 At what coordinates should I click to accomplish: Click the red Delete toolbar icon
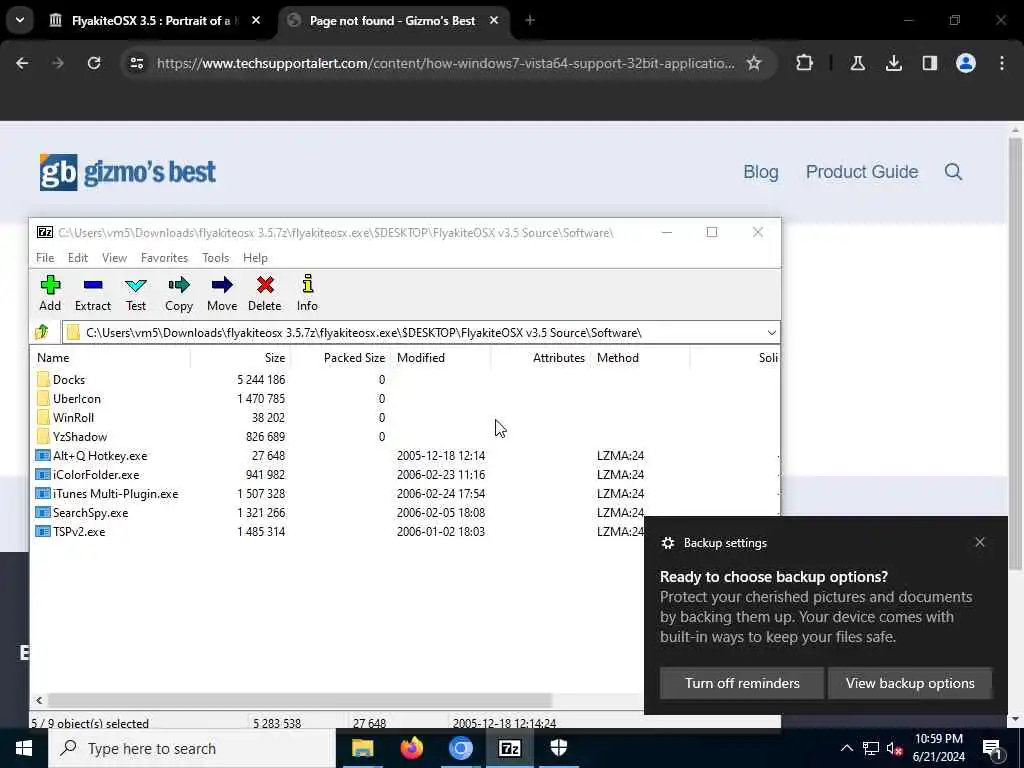click(x=264, y=285)
